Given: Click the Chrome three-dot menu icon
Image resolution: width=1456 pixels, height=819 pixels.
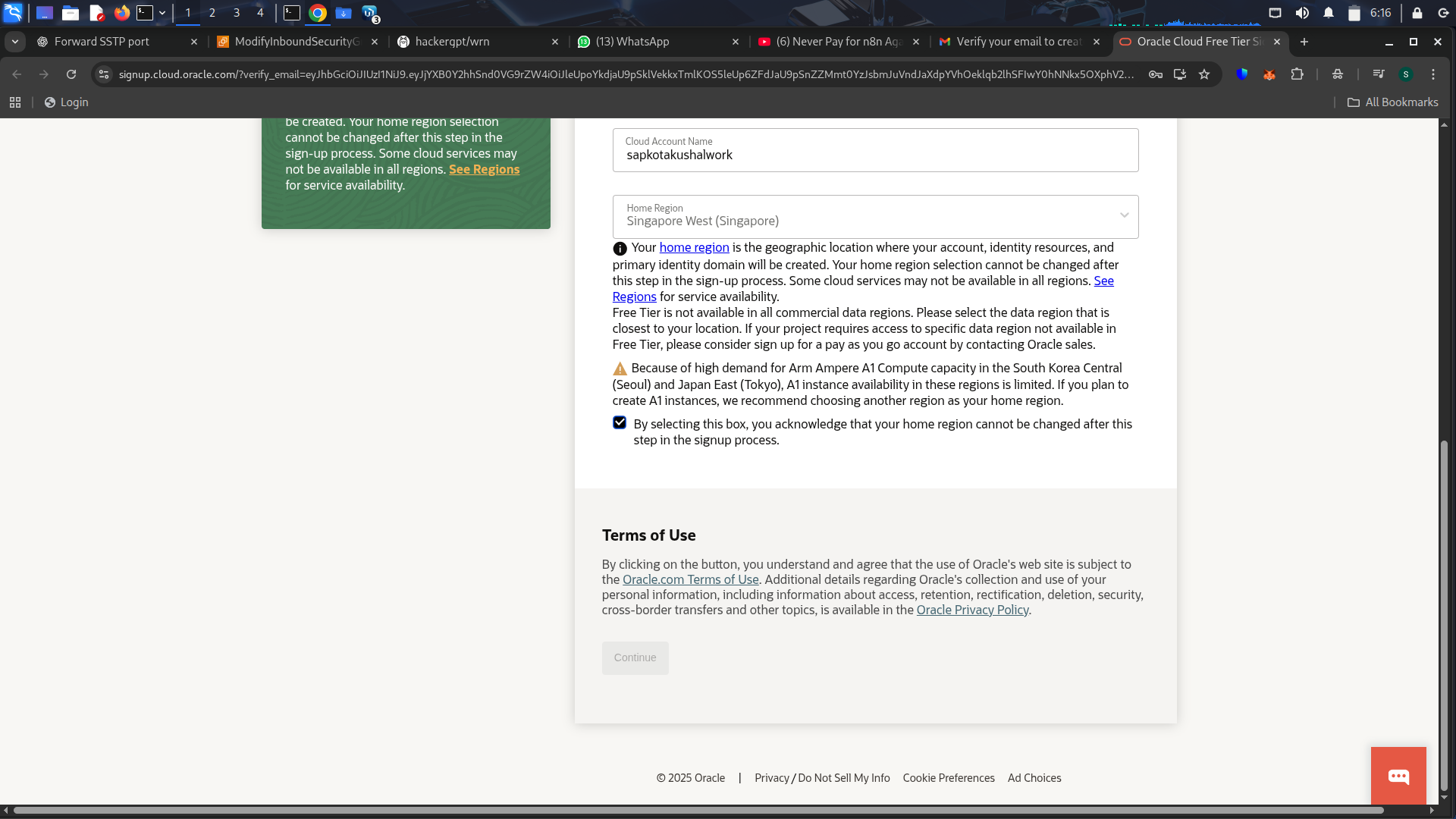Looking at the screenshot, I should point(1433,74).
